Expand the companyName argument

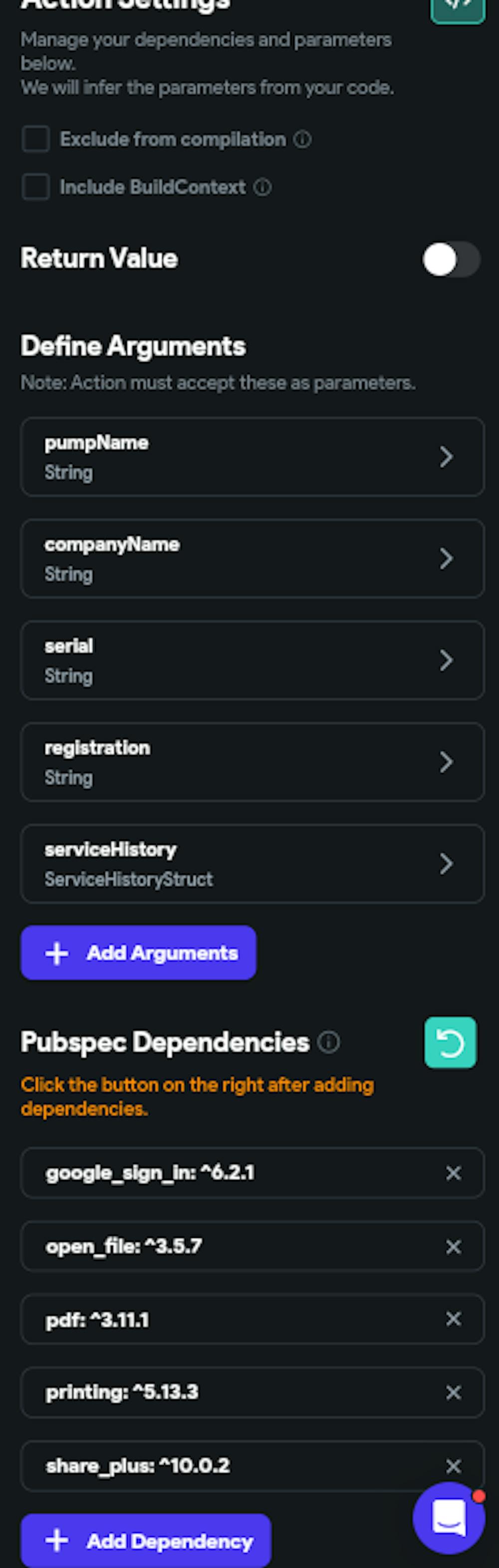click(x=446, y=559)
